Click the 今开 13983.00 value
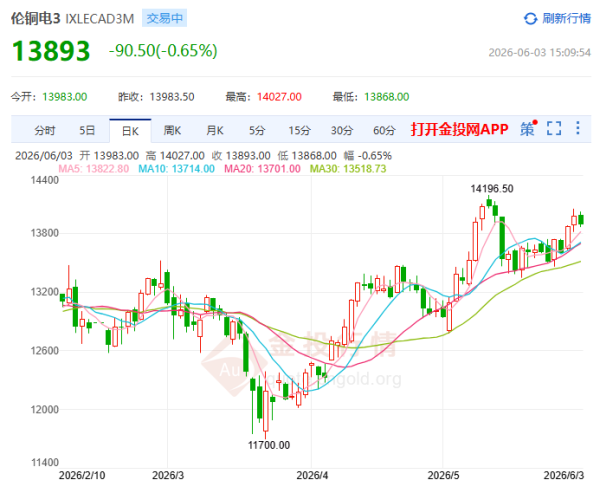Image resolution: width=600 pixels, height=480 pixels. [65, 97]
